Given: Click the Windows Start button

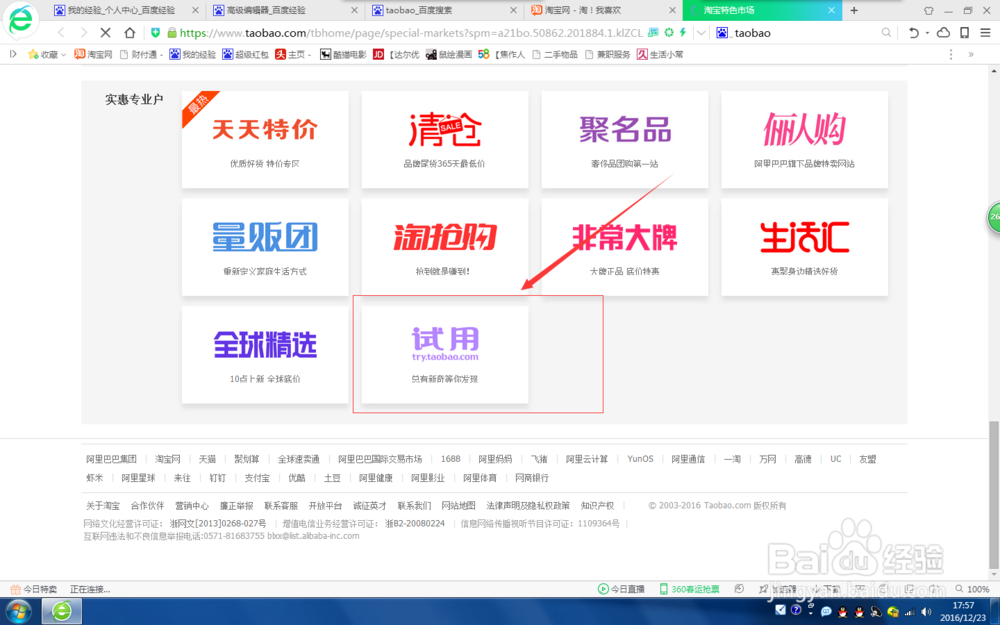Looking at the screenshot, I should 18,612.
